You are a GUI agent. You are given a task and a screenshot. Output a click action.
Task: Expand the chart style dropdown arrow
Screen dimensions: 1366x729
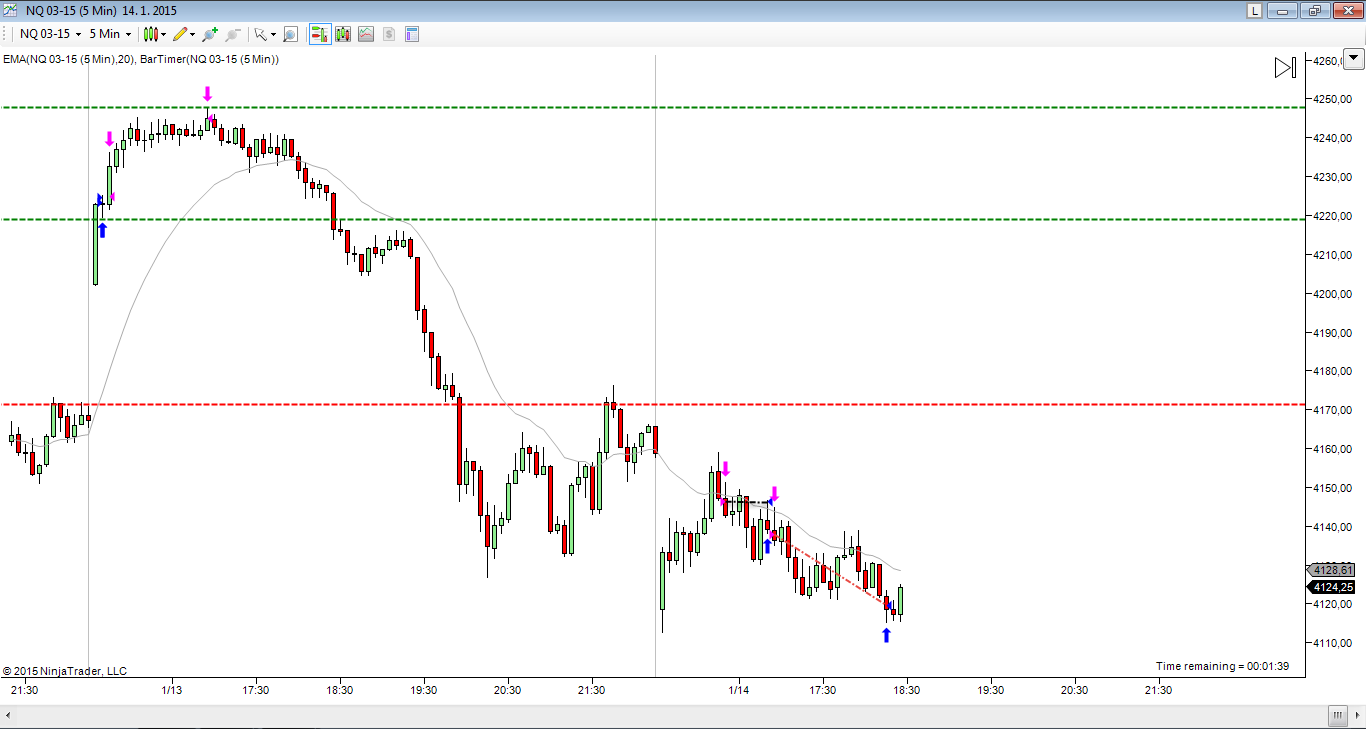165,34
